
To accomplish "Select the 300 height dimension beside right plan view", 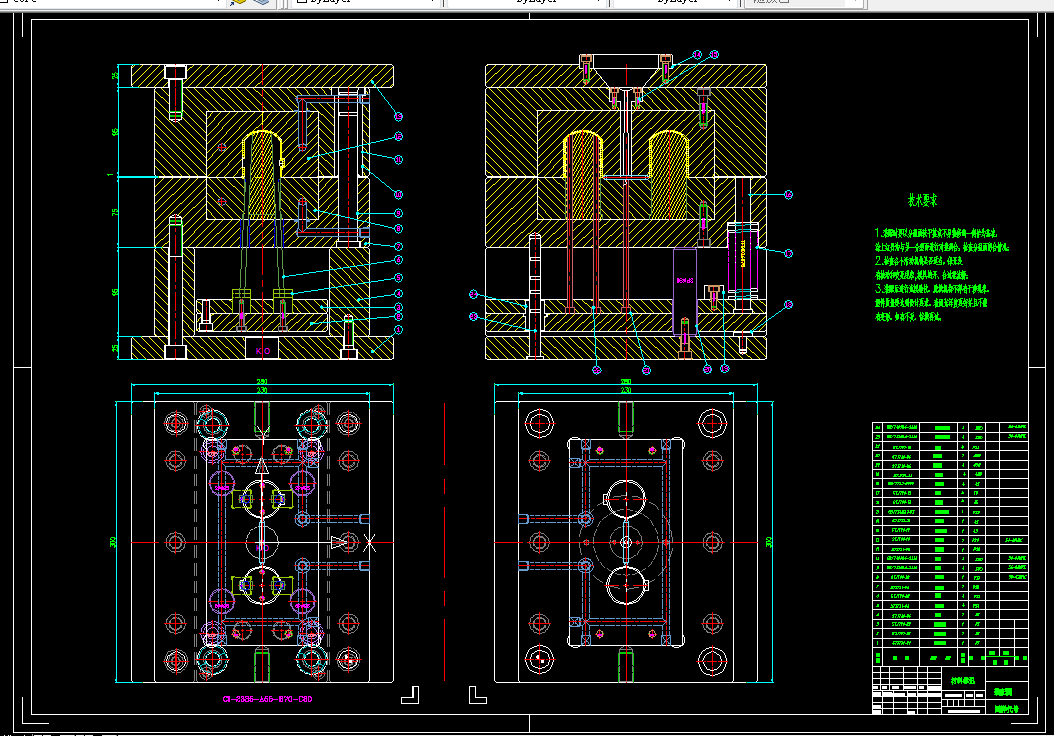I will [769, 542].
